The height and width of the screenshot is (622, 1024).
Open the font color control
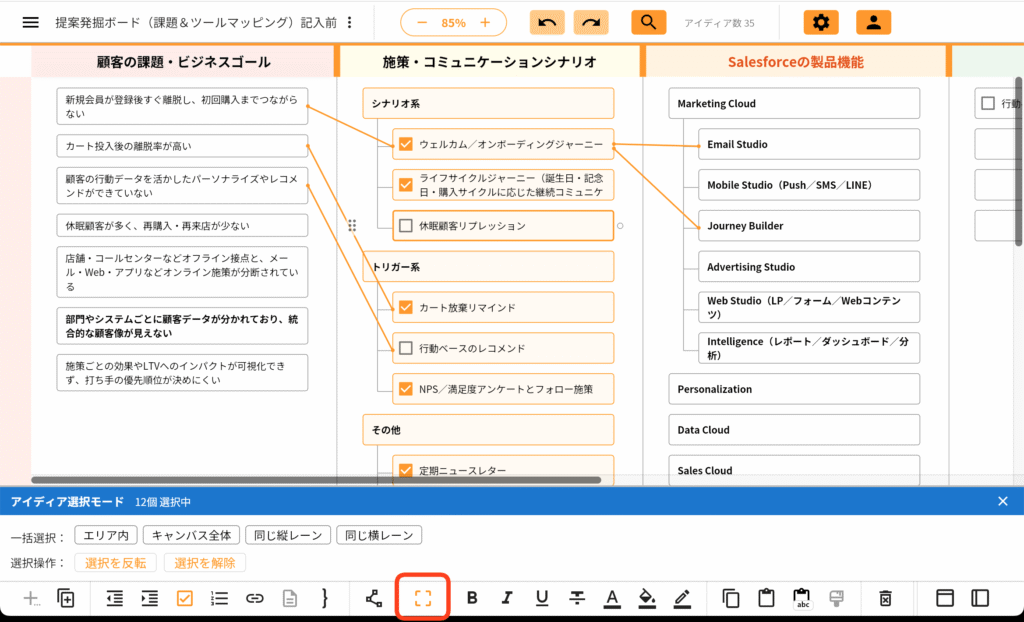pos(611,597)
